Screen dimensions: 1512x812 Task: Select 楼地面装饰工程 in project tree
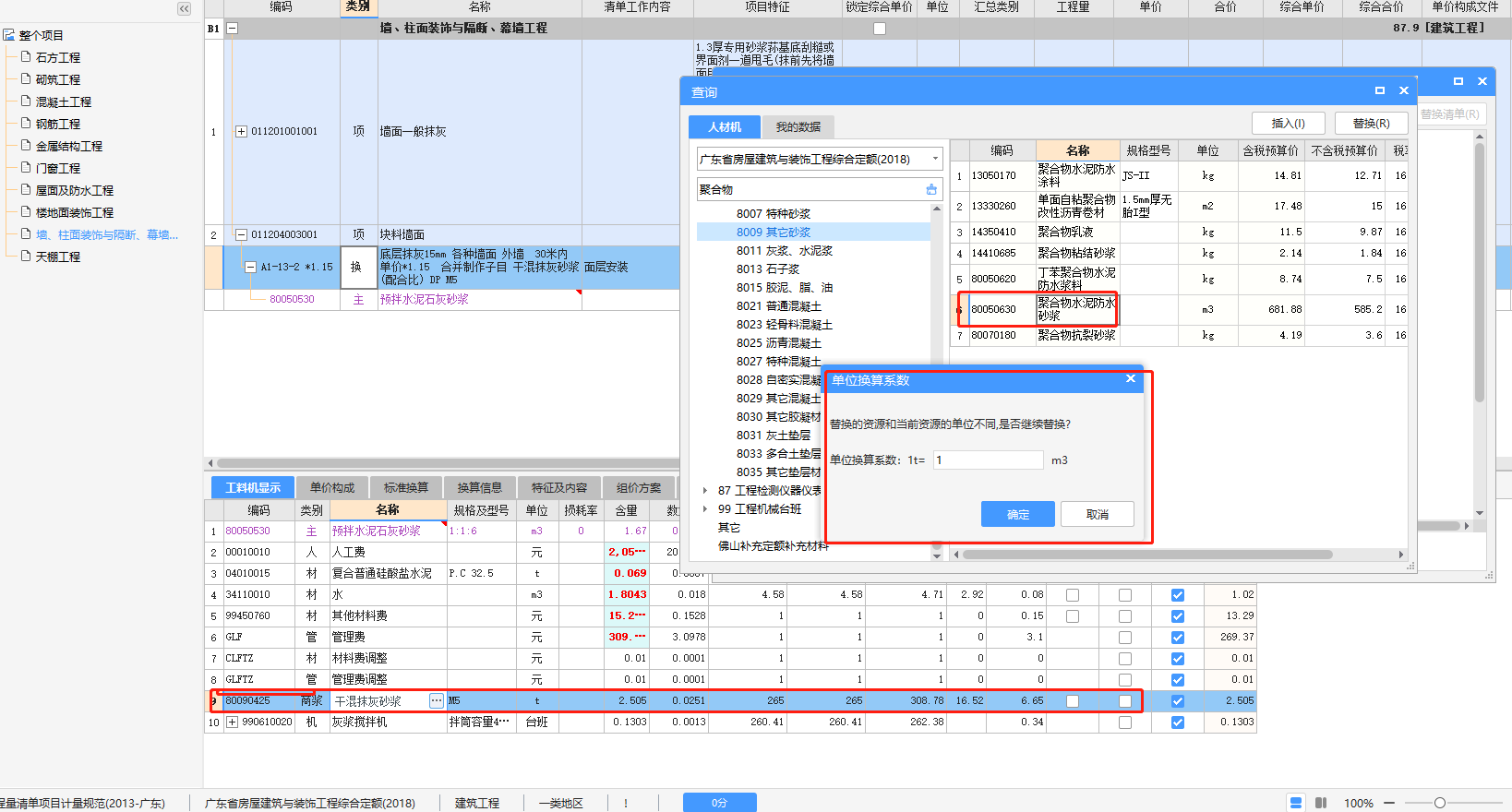pos(74,212)
